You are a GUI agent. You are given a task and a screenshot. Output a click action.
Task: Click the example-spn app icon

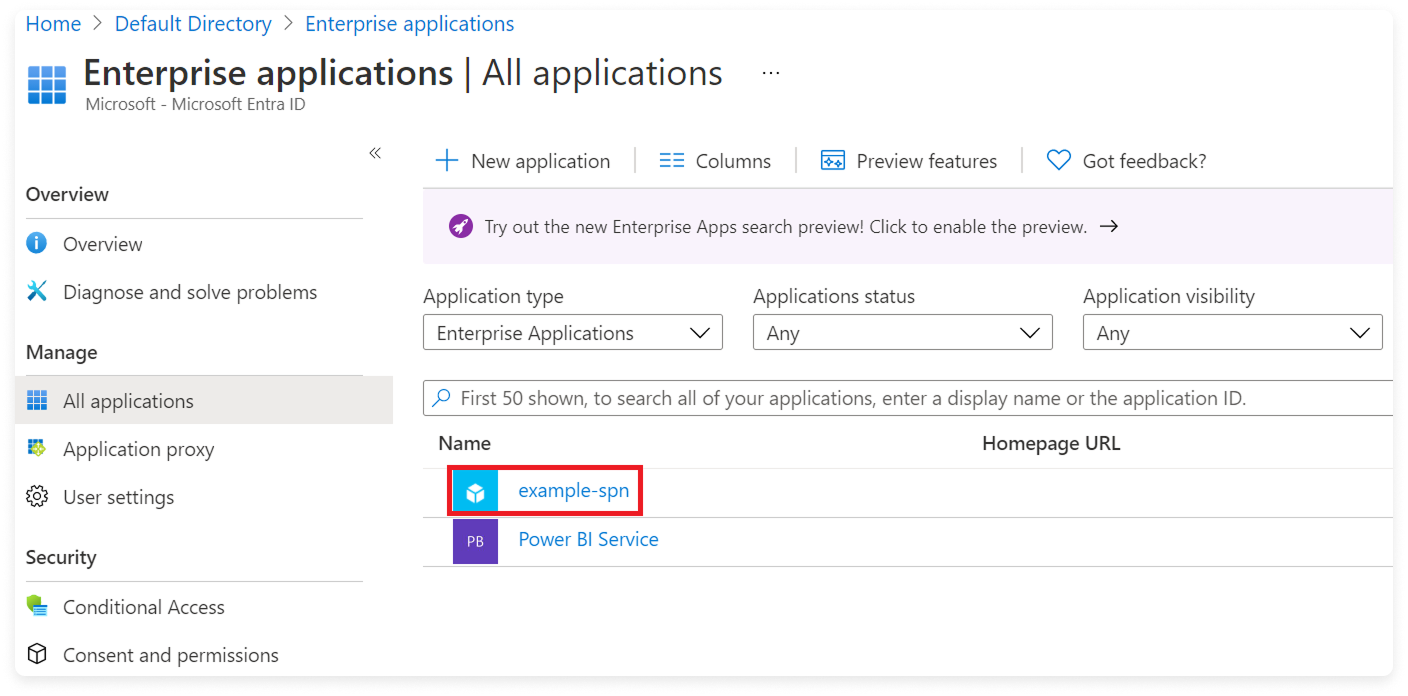(x=475, y=492)
